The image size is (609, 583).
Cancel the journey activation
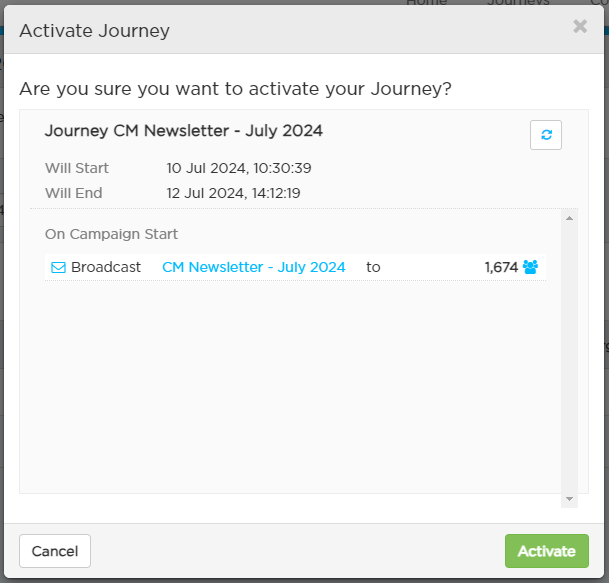(55, 551)
